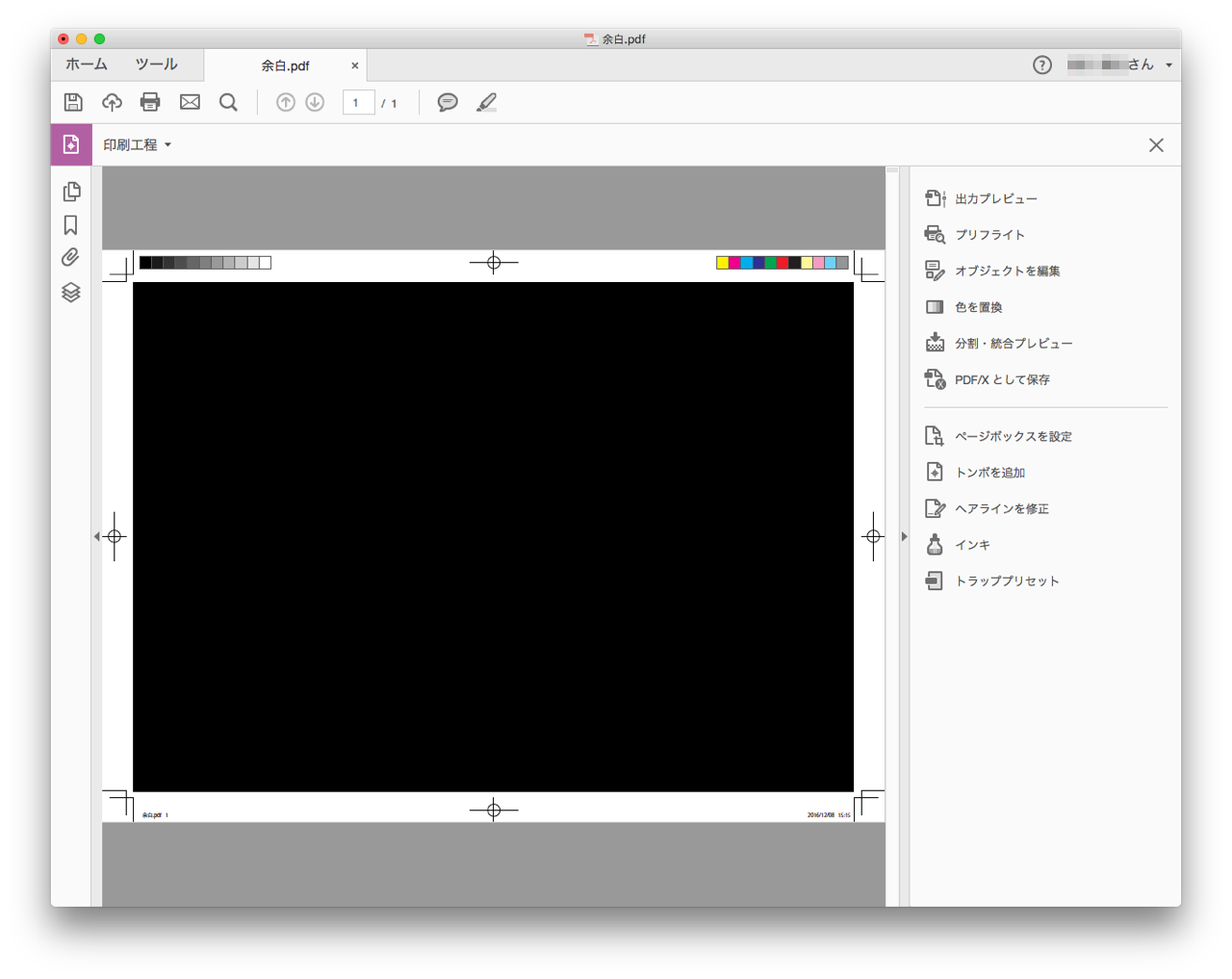Go to next page arrow
1232x979 pixels.
(315, 102)
